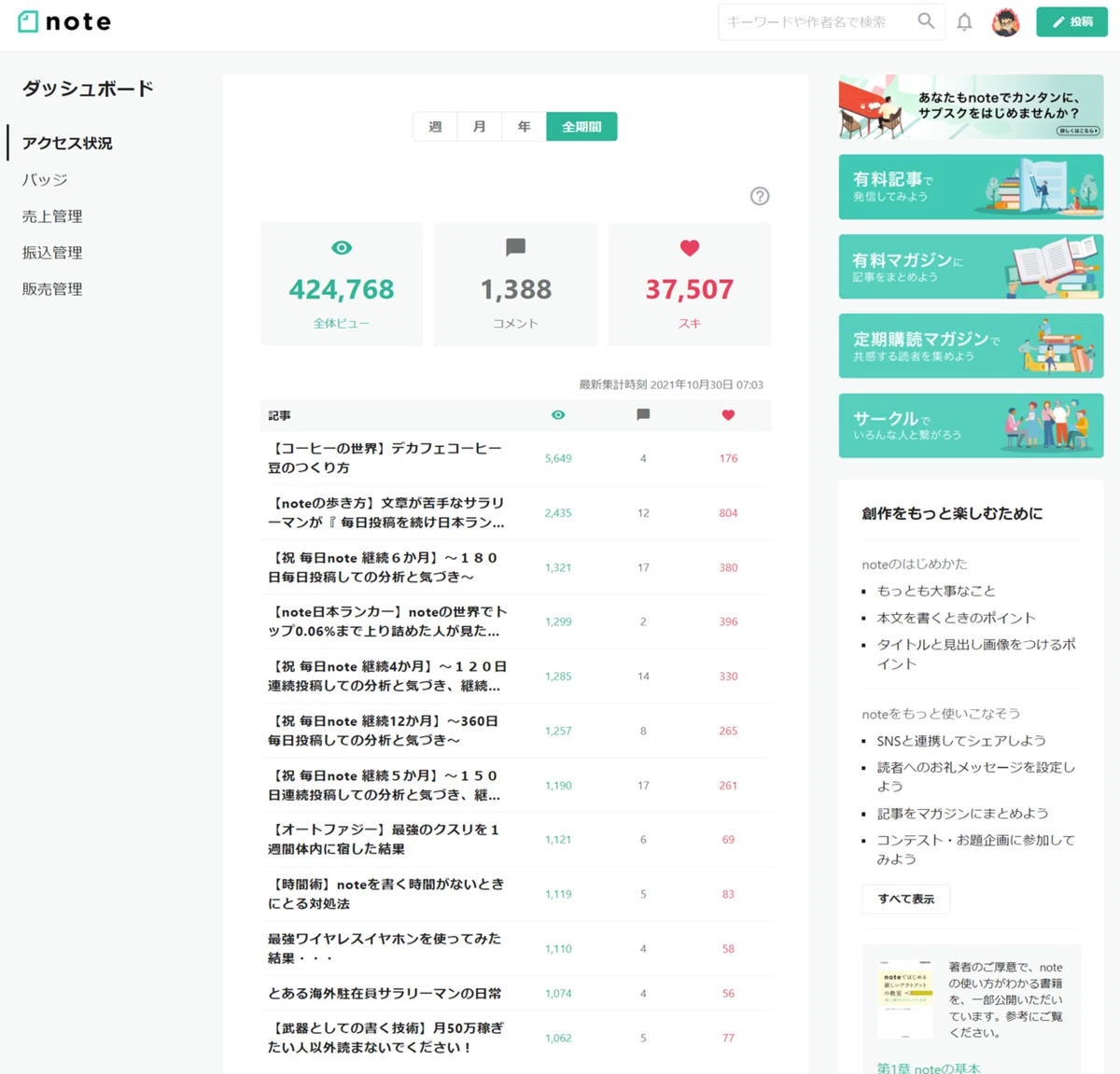Click the 全体ビュー label
Screen dimensions: 1120x1074
pyautogui.click(x=342, y=323)
